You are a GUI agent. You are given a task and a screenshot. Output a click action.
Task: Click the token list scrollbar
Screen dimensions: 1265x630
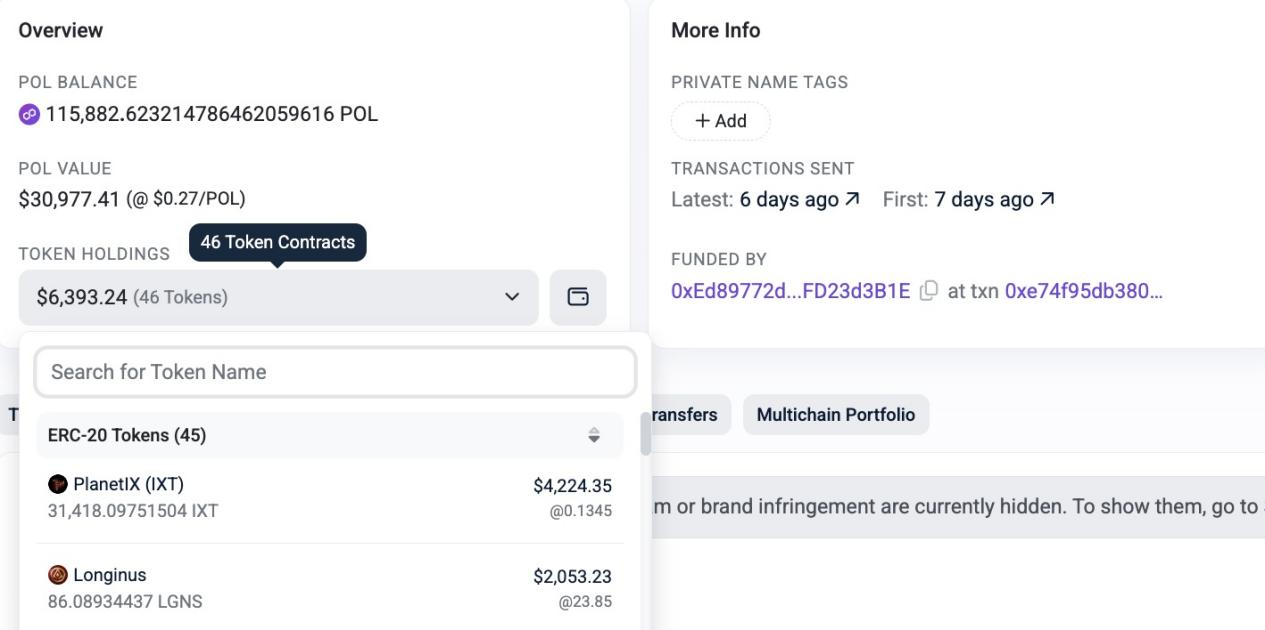pos(646,434)
